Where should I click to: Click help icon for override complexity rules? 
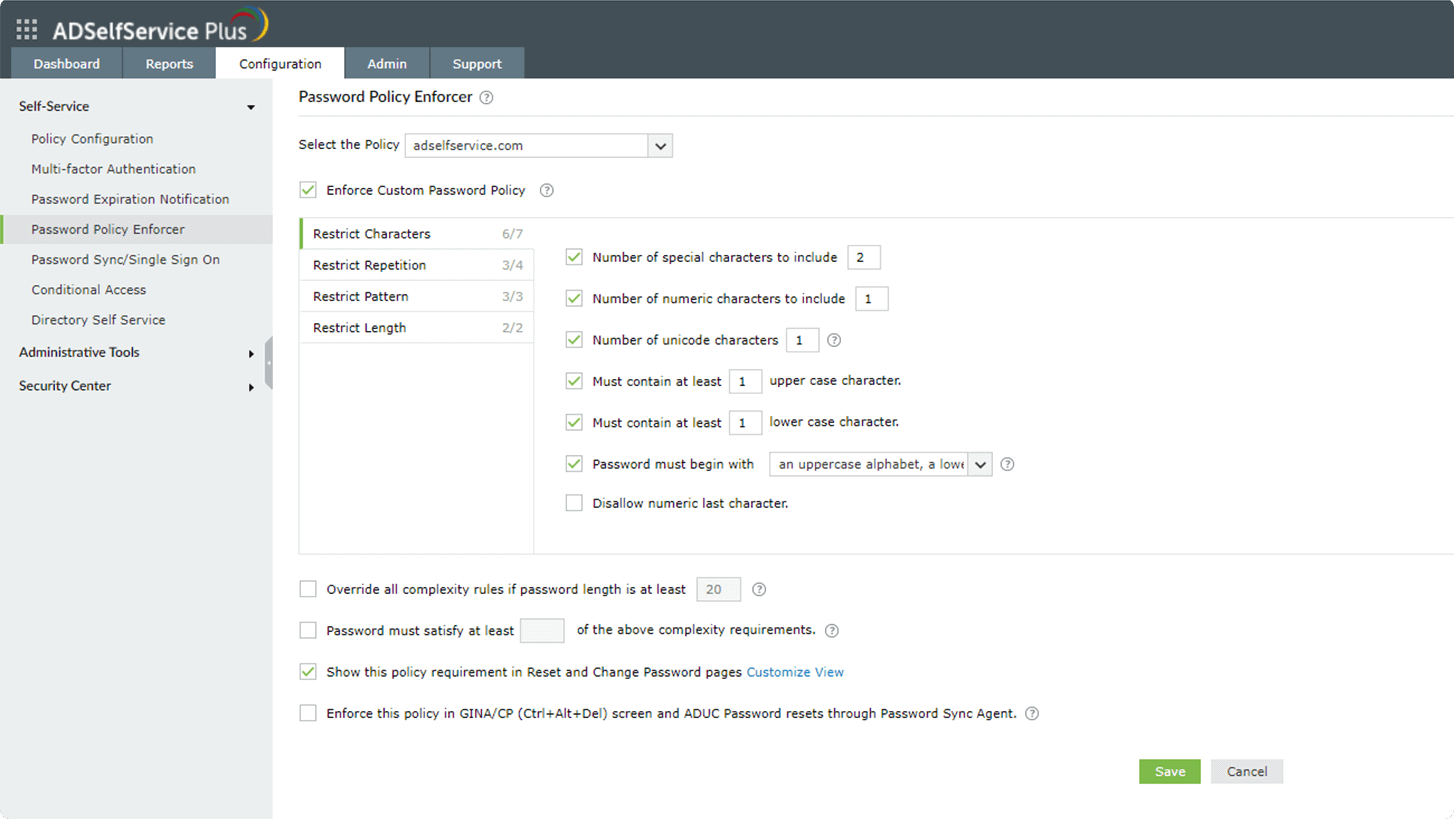(x=759, y=590)
